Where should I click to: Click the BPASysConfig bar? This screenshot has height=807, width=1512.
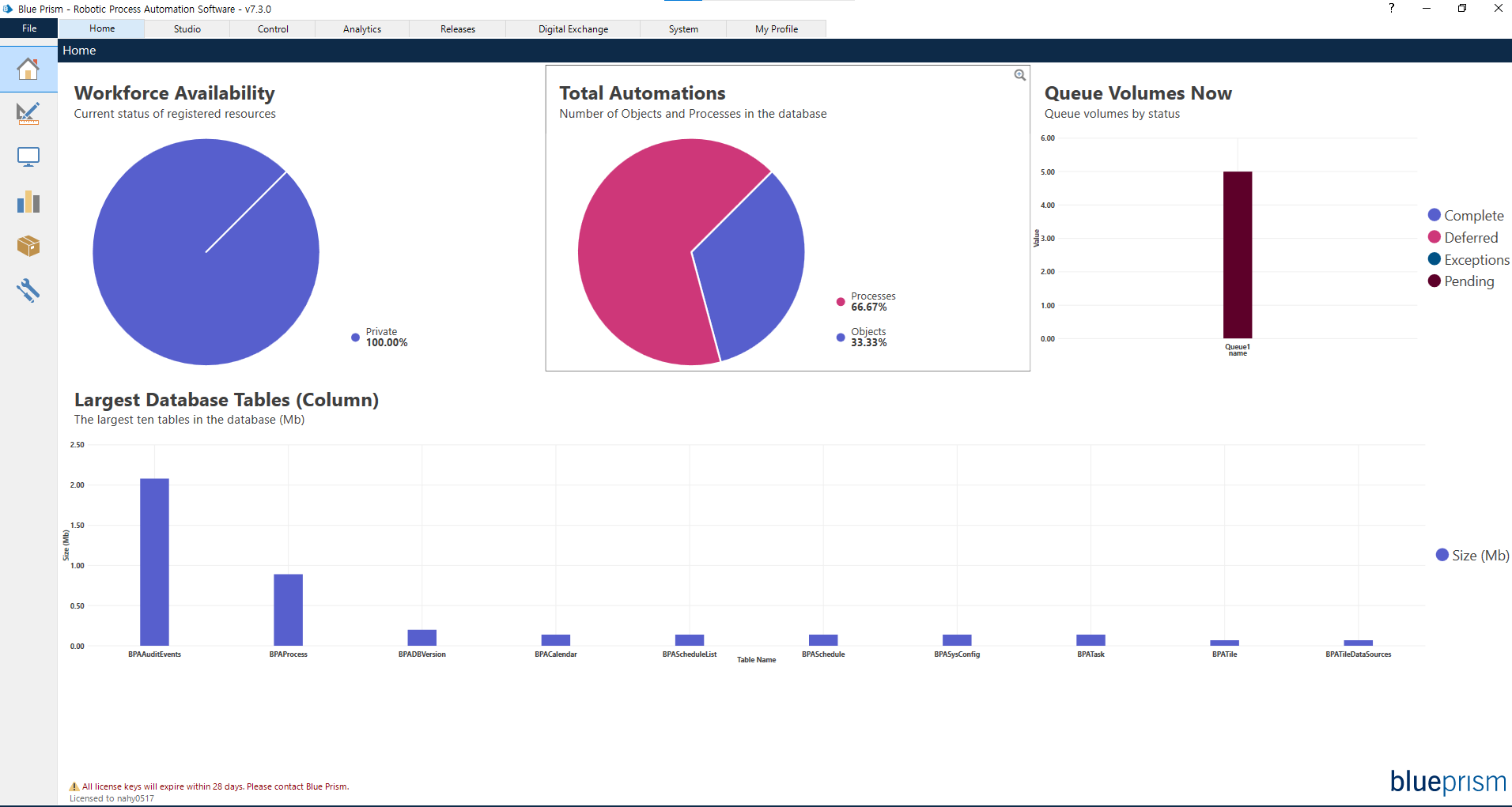(x=957, y=640)
